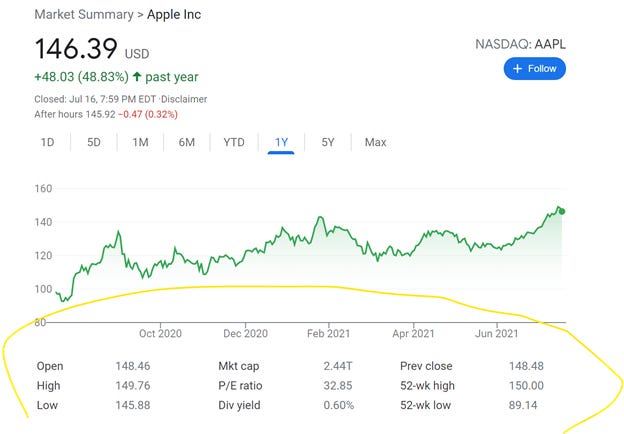Click the Open value 148.46

tap(133, 366)
